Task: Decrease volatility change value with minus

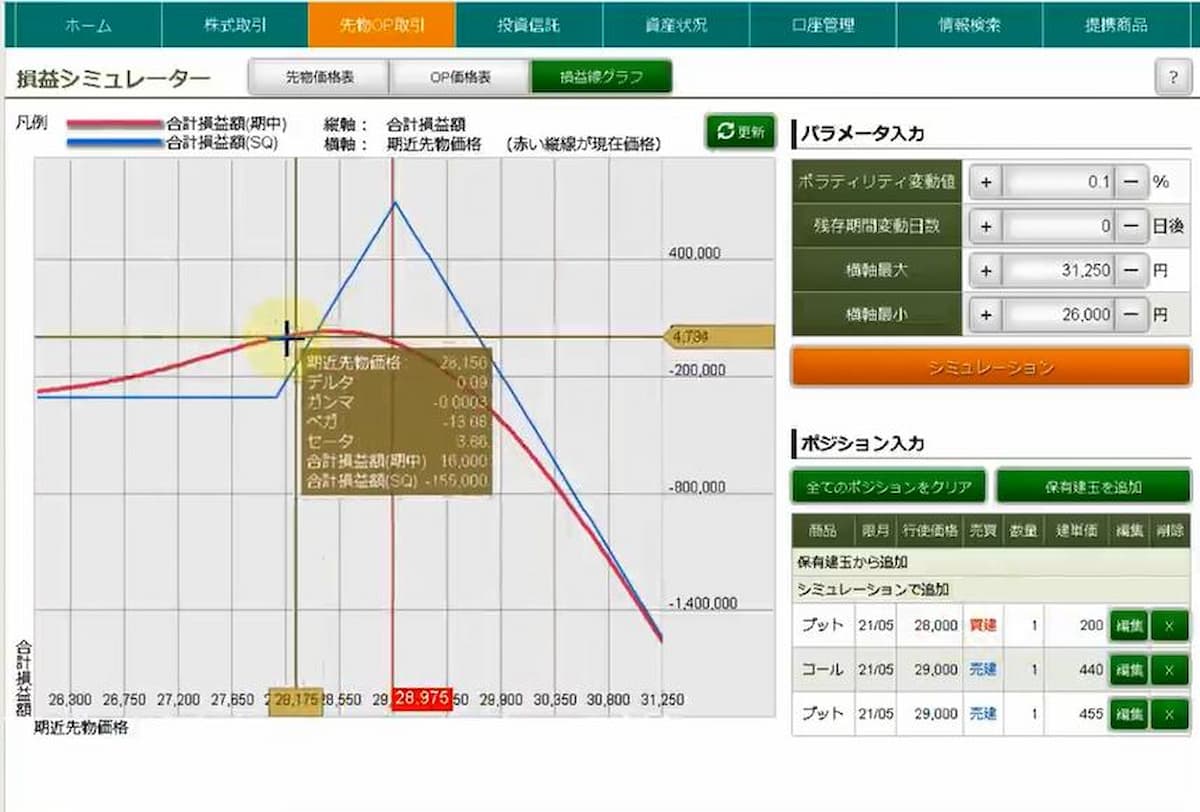Action: pyautogui.click(x=1130, y=183)
